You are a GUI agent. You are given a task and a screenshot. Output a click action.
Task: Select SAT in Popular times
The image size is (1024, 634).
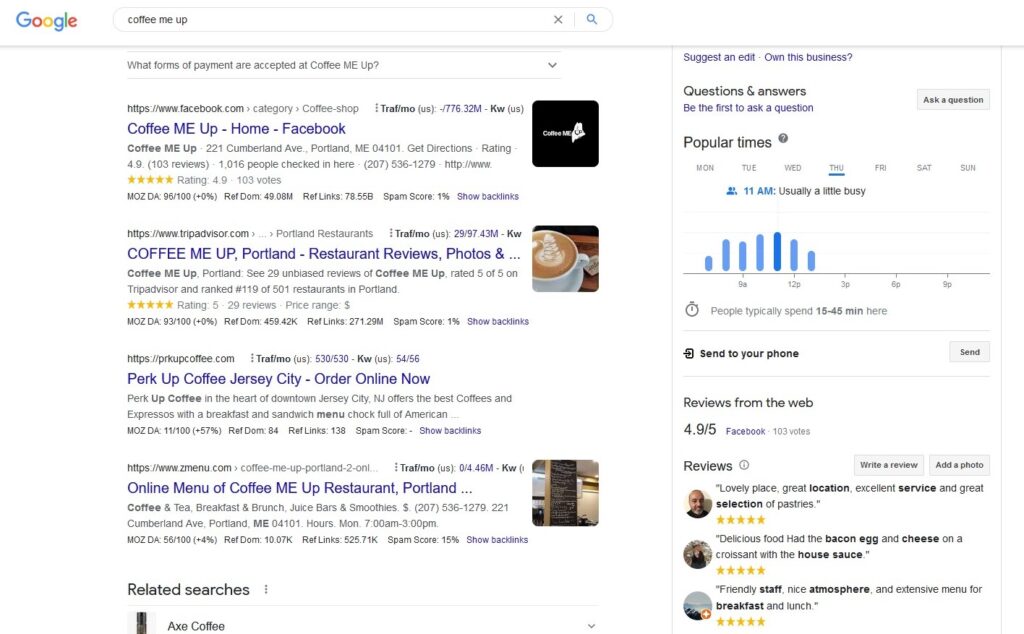[x=924, y=168]
